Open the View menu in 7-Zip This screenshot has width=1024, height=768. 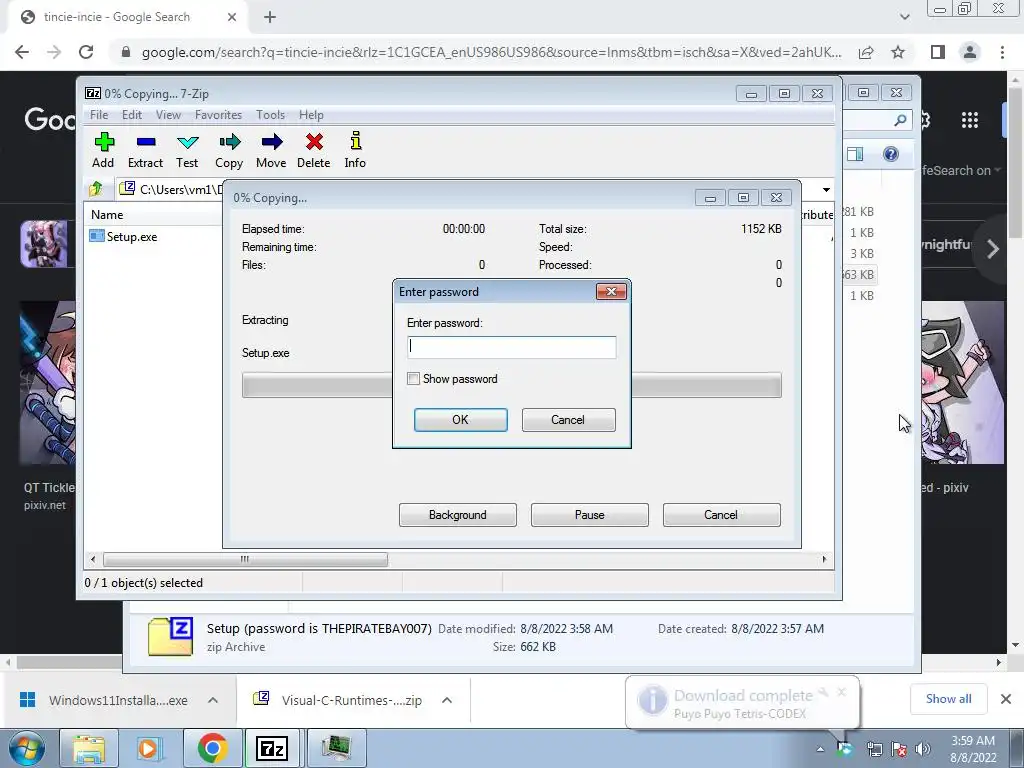(x=168, y=115)
